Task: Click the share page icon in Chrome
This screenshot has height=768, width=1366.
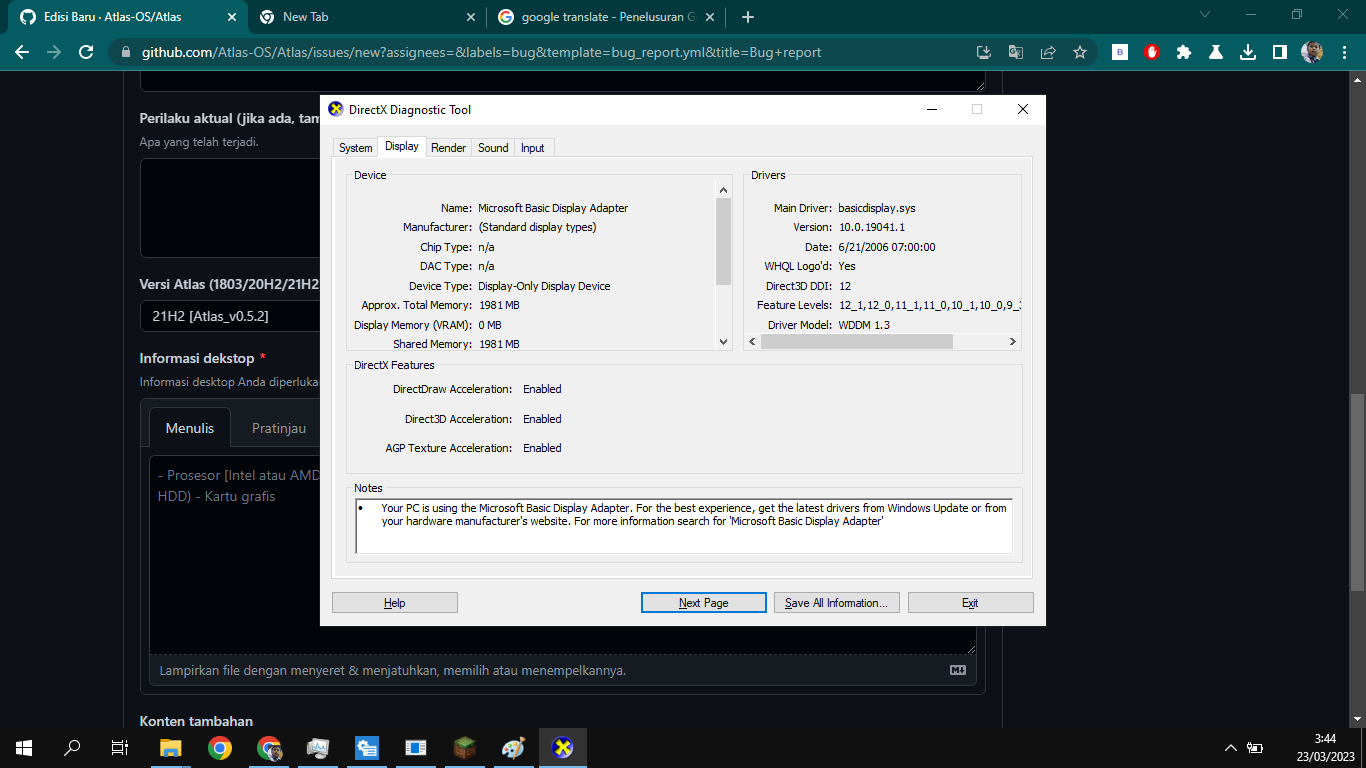Action: 1047,53
